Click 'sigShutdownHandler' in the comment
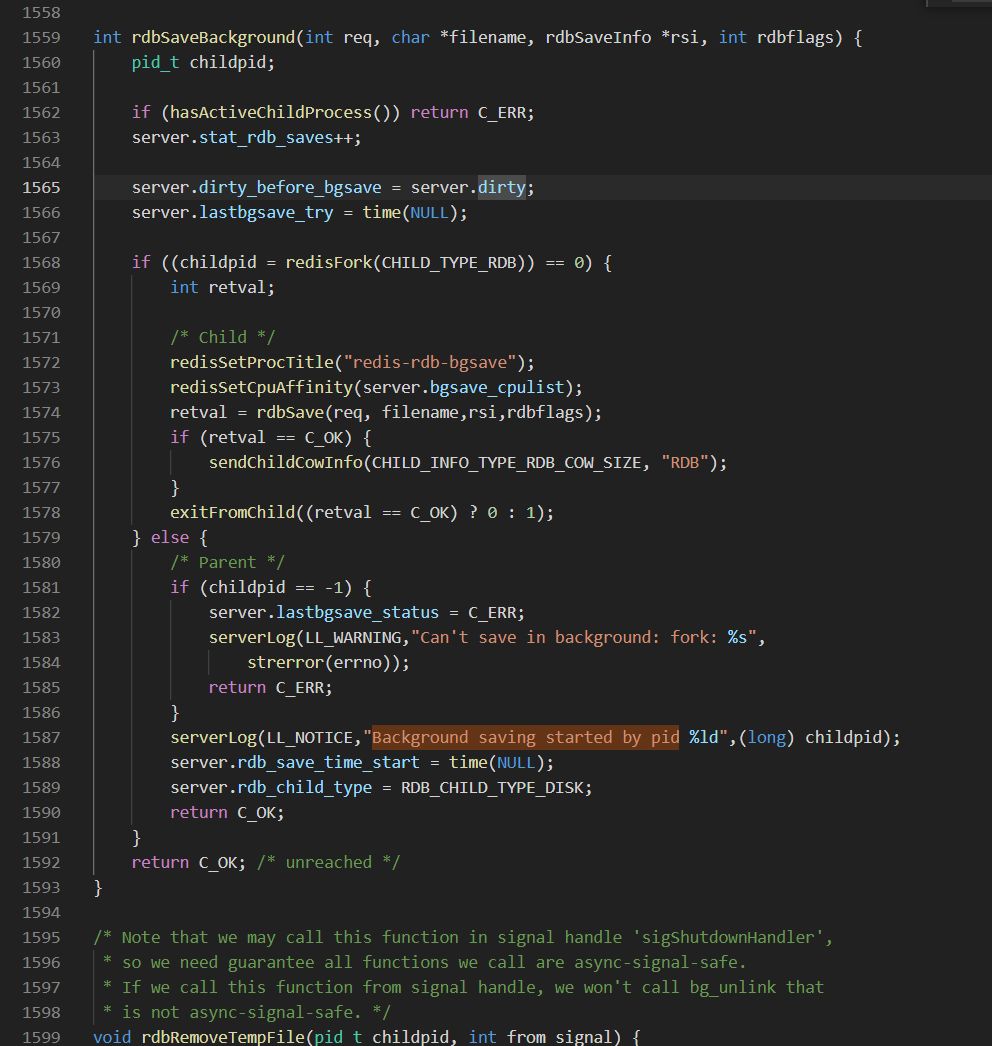The width and height of the screenshot is (992, 1046). pyautogui.click(x=728, y=938)
